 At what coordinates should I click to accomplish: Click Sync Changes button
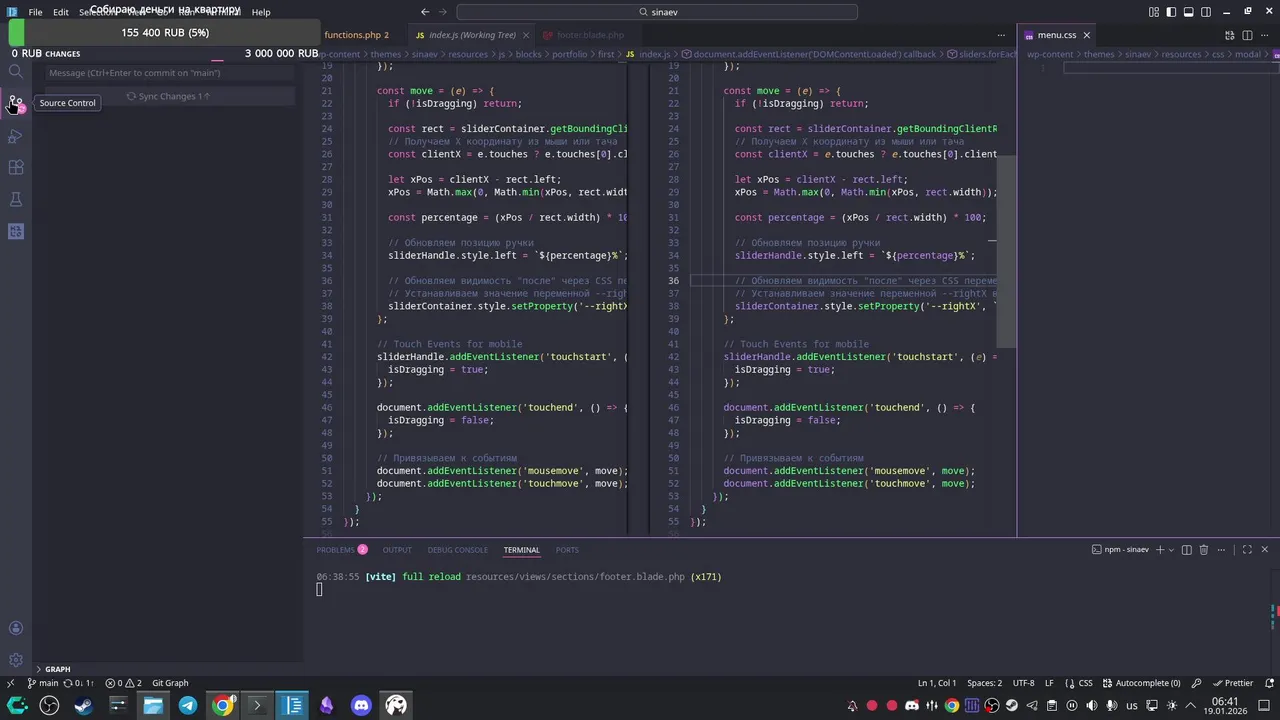(x=170, y=96)
